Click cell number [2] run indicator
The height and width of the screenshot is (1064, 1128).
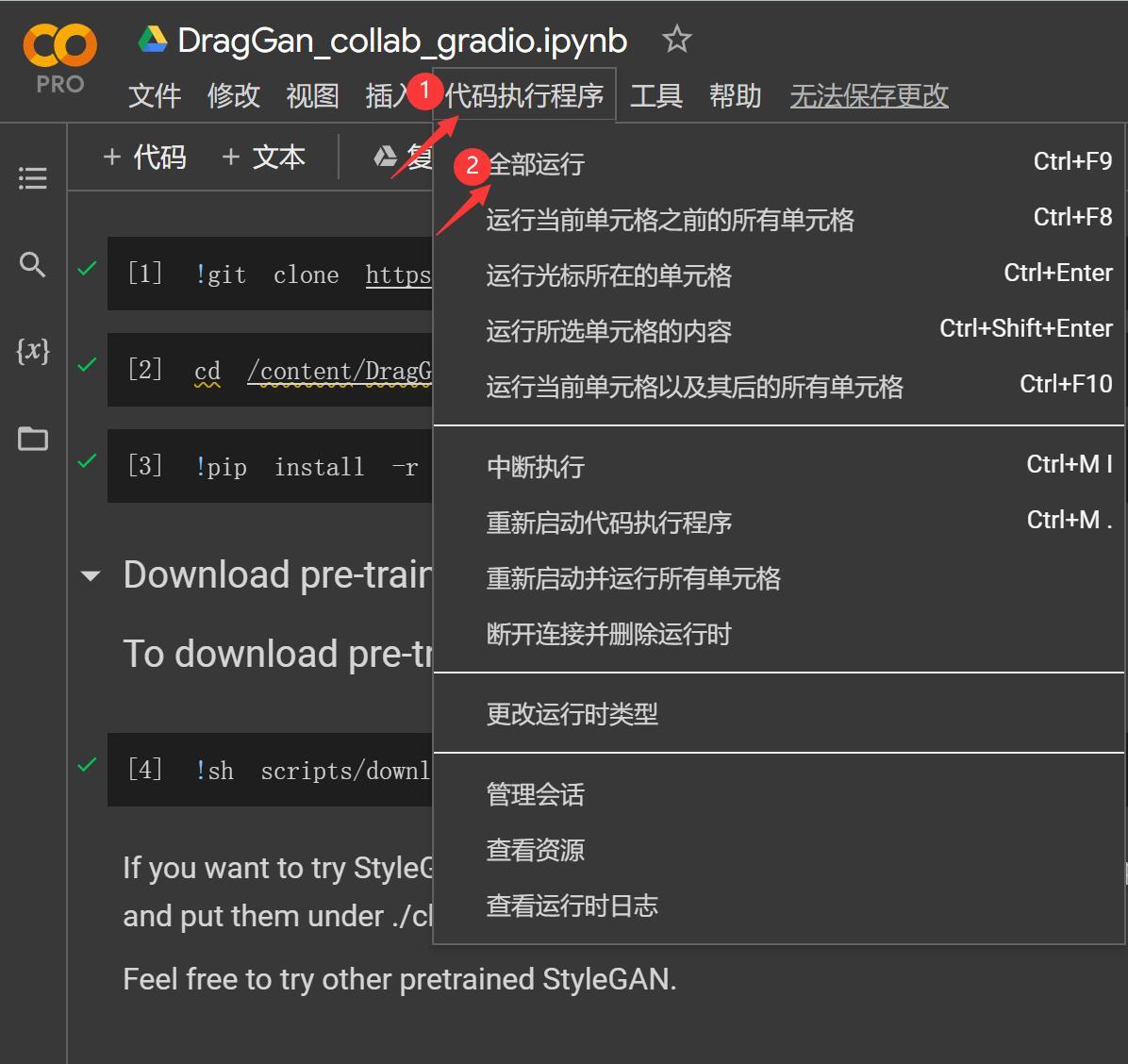pyautogui.click(x=144, y=370)
